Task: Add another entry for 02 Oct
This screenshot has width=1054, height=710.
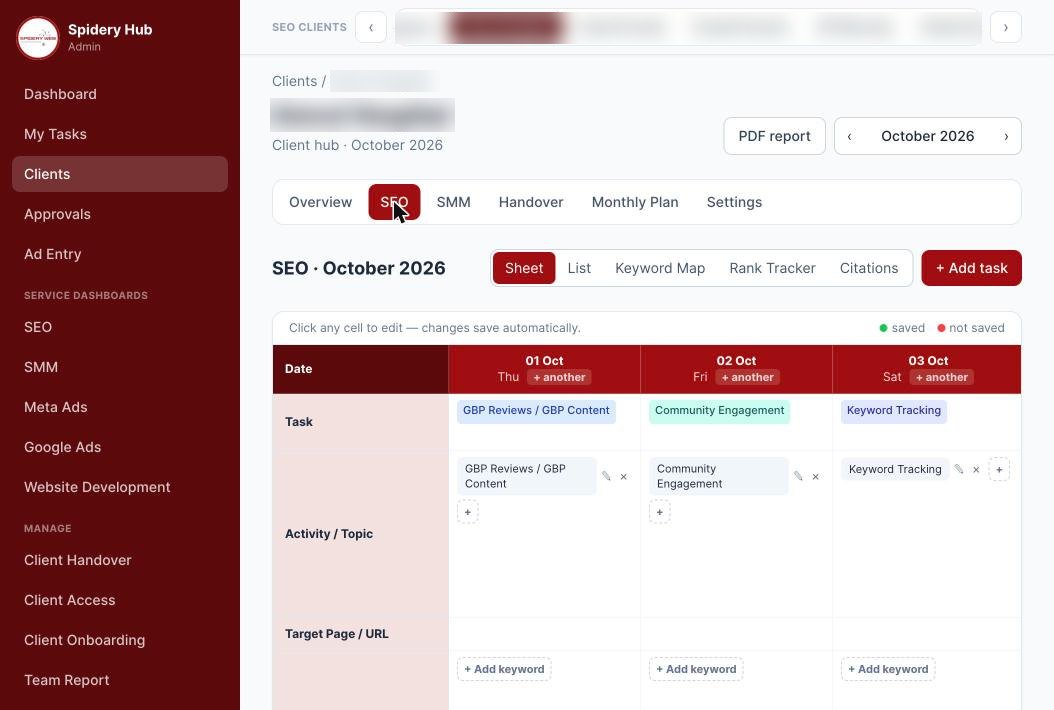Action: (747, 377)
